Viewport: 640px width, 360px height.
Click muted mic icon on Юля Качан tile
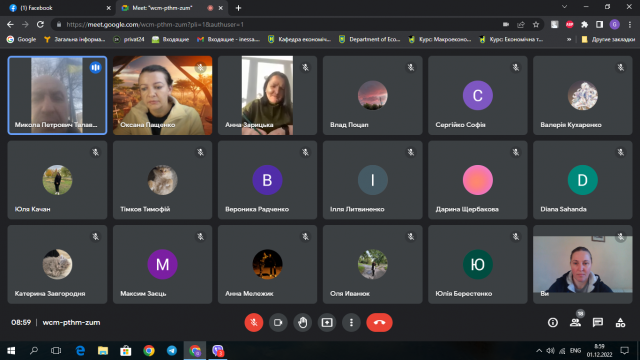(95, 152)
